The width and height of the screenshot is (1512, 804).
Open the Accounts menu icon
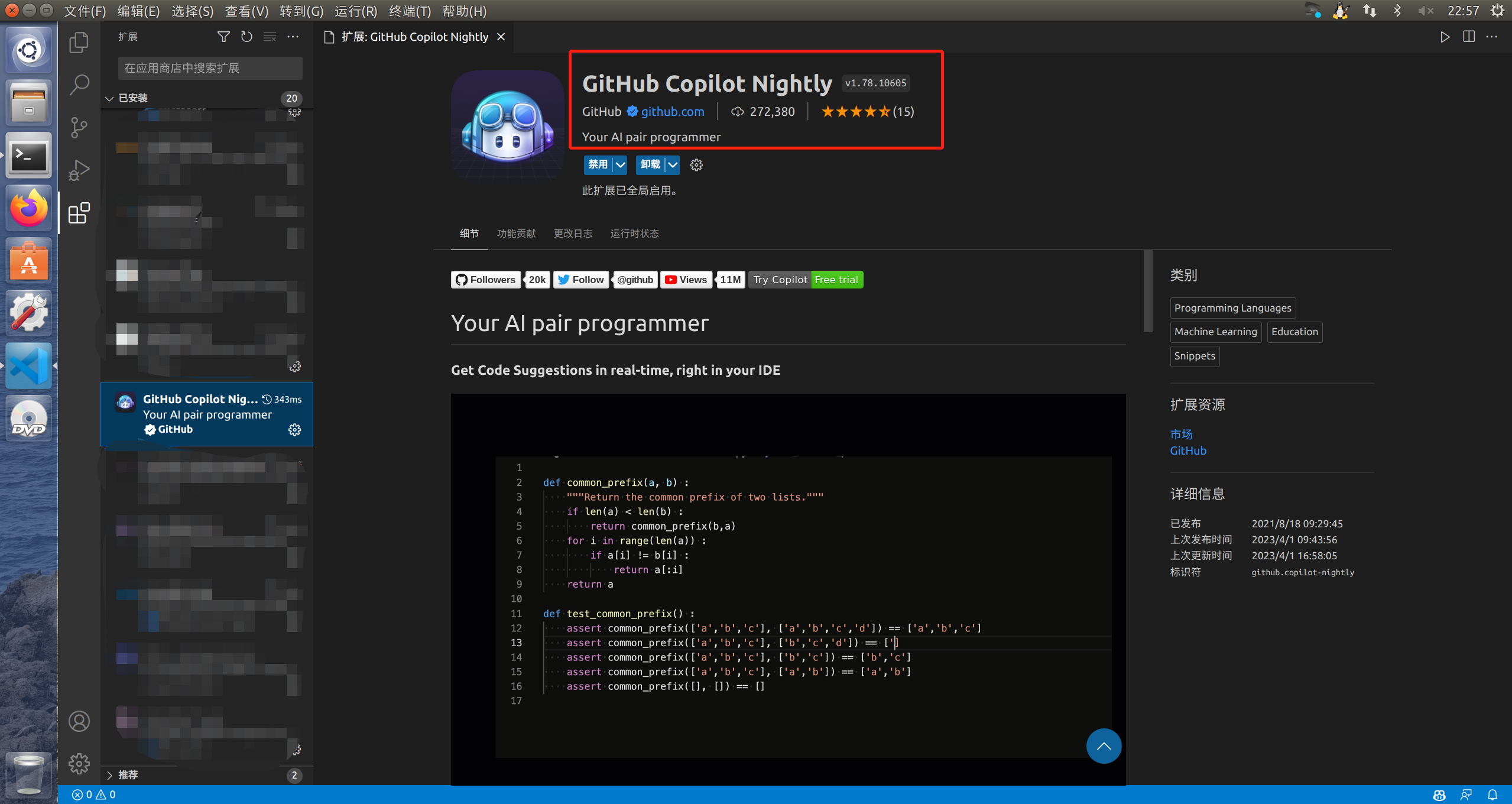tap(79, 721)
